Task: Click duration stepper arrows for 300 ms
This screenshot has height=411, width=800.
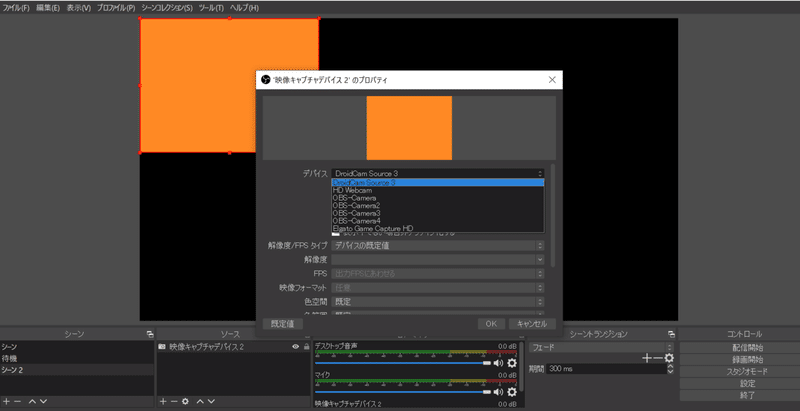Action: [670, 369]
